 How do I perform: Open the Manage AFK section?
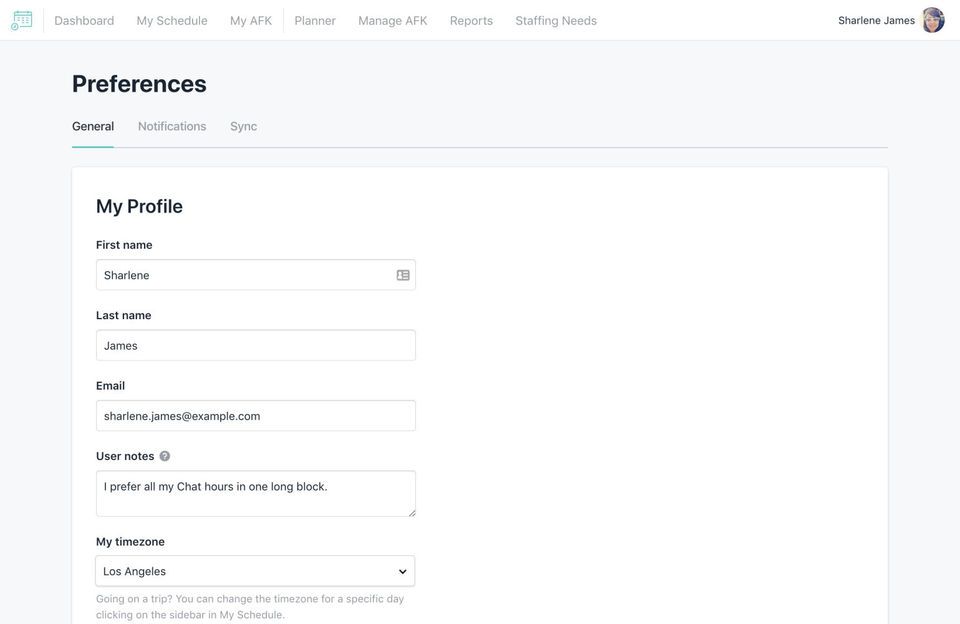coord(392,20)
